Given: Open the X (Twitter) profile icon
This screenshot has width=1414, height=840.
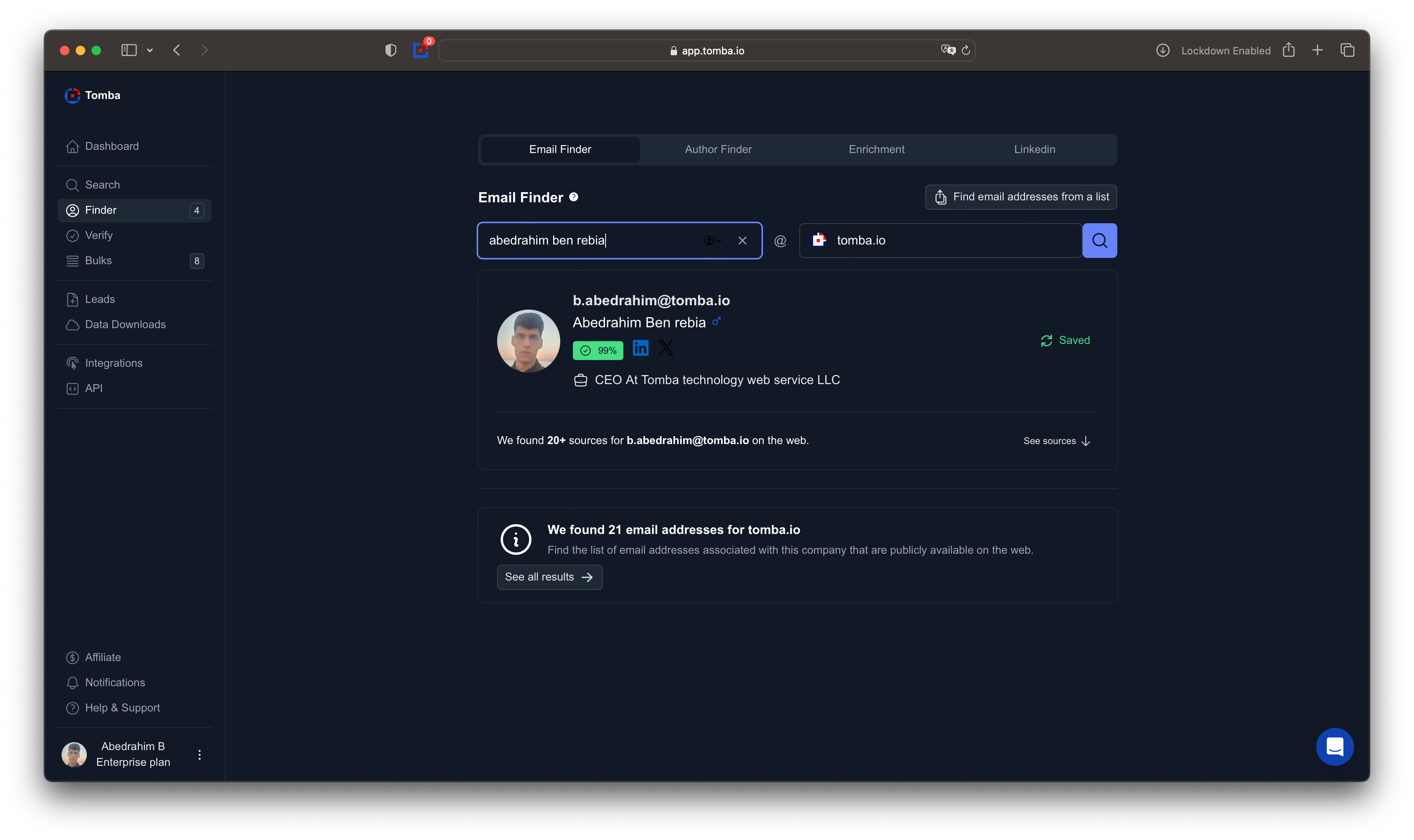Looking at the screenshot, I should [x=666, y=348].
